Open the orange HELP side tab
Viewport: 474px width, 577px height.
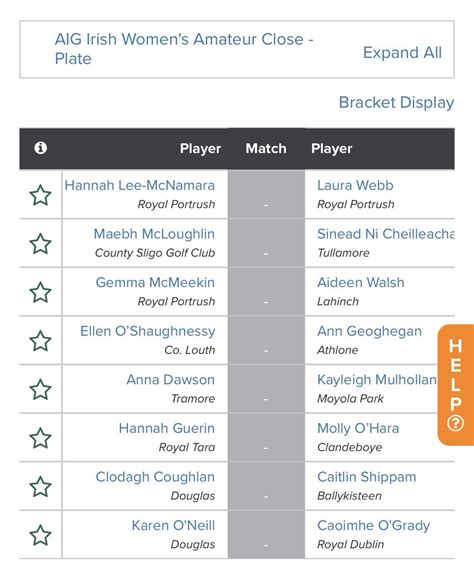(x=456, y=385)
